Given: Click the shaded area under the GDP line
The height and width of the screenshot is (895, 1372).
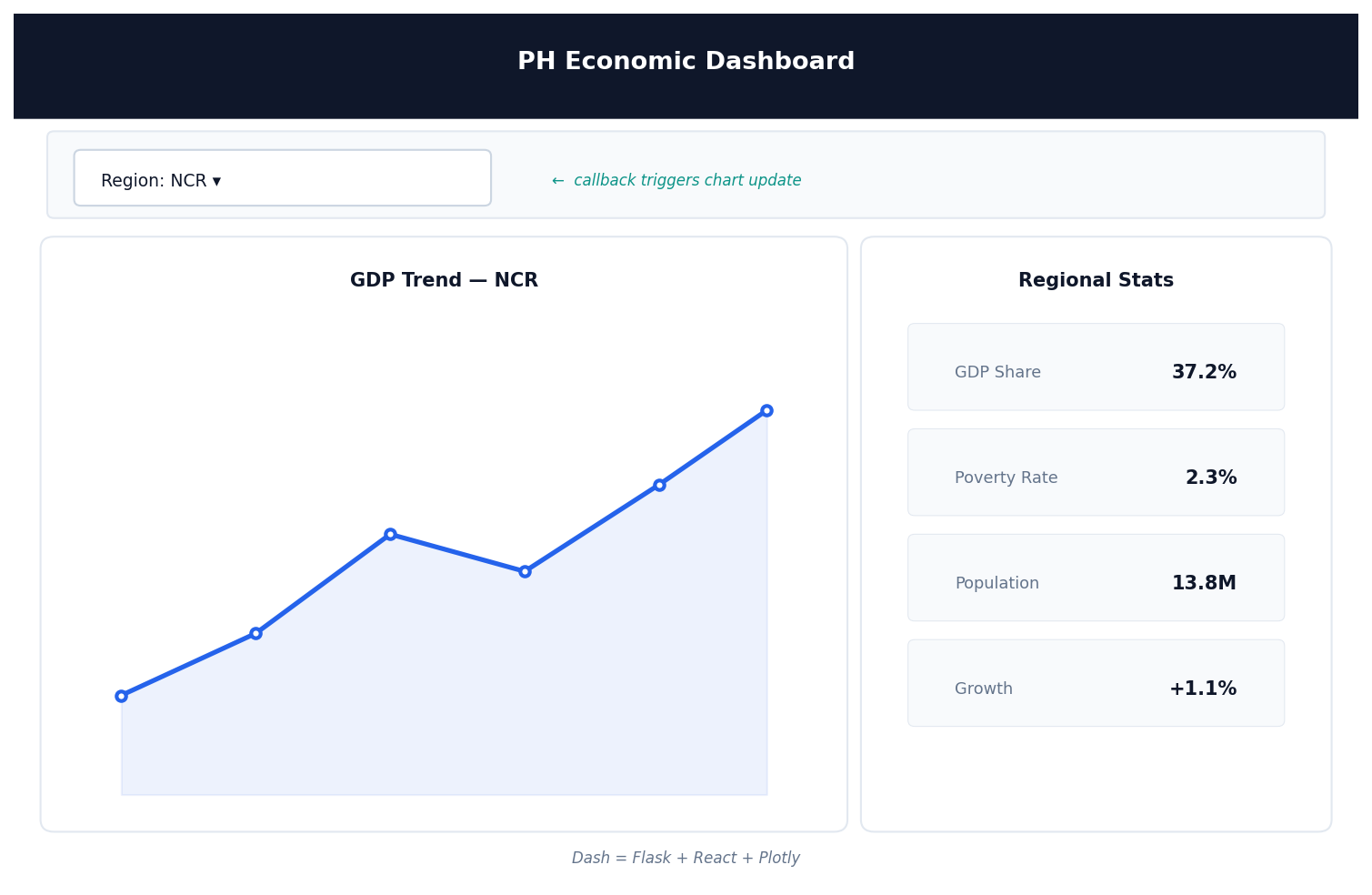Looking at the screenshot, I should 445,728.
